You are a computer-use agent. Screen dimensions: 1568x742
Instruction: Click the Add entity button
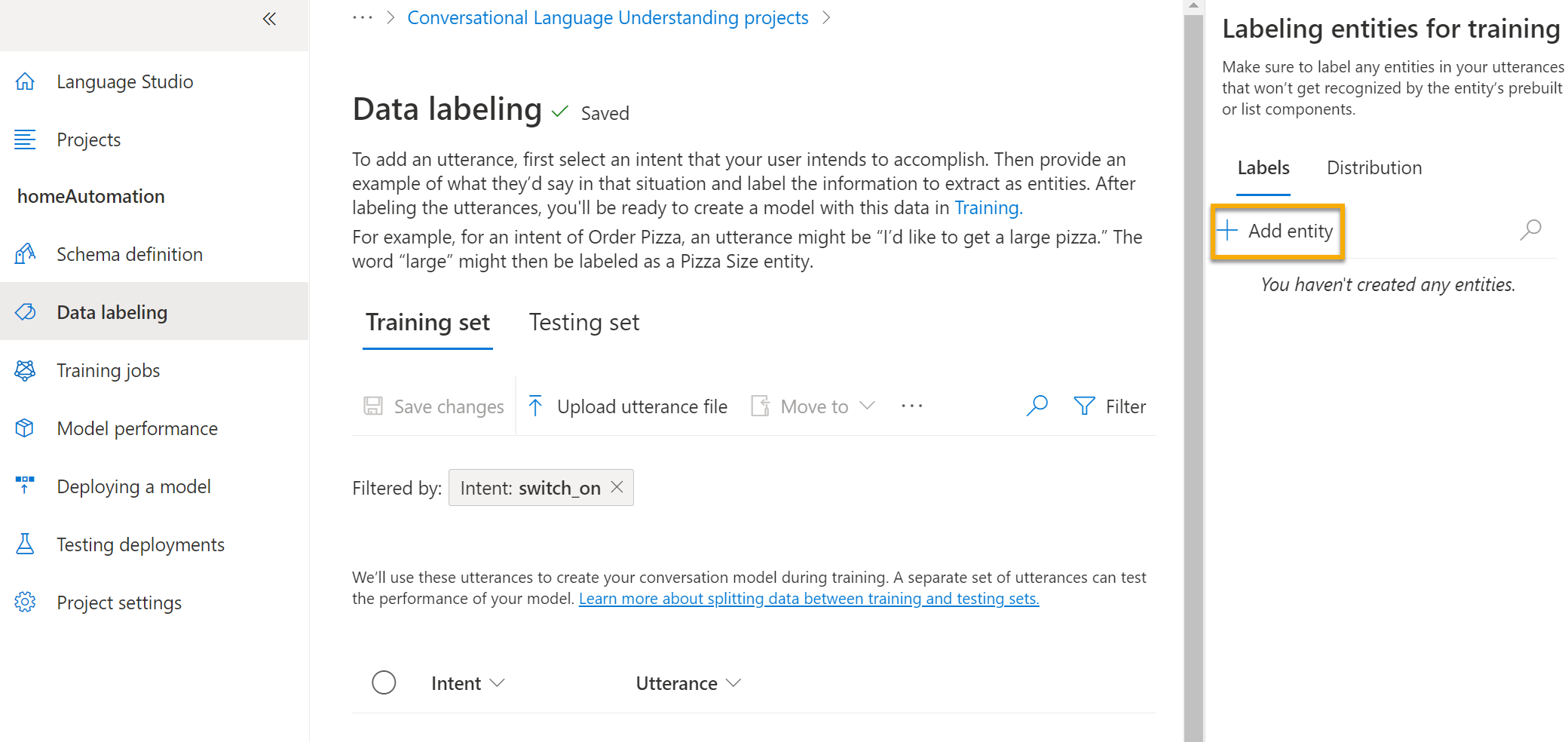click(1276, 231)
